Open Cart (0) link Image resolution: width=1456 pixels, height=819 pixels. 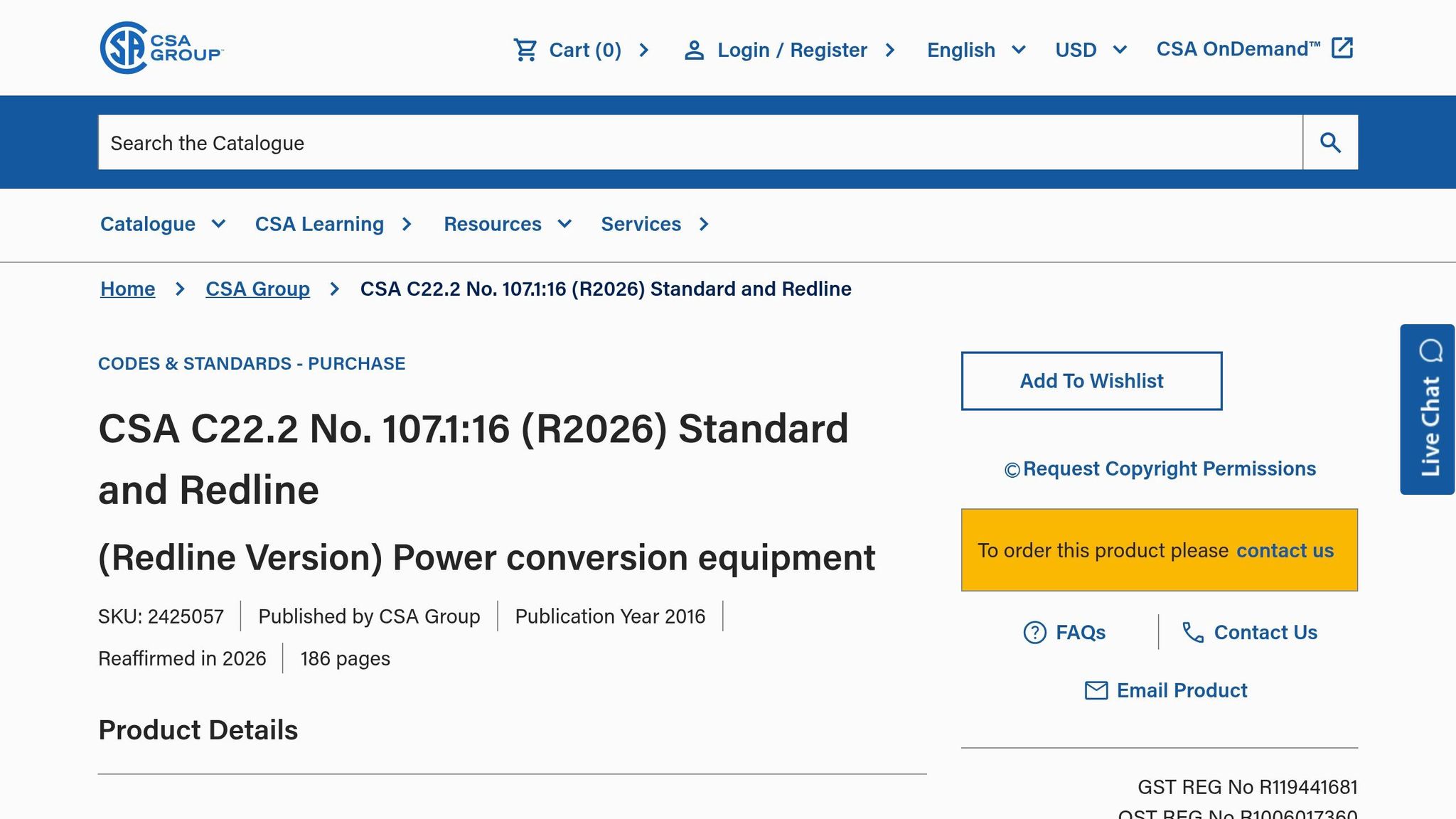[585, 50]
